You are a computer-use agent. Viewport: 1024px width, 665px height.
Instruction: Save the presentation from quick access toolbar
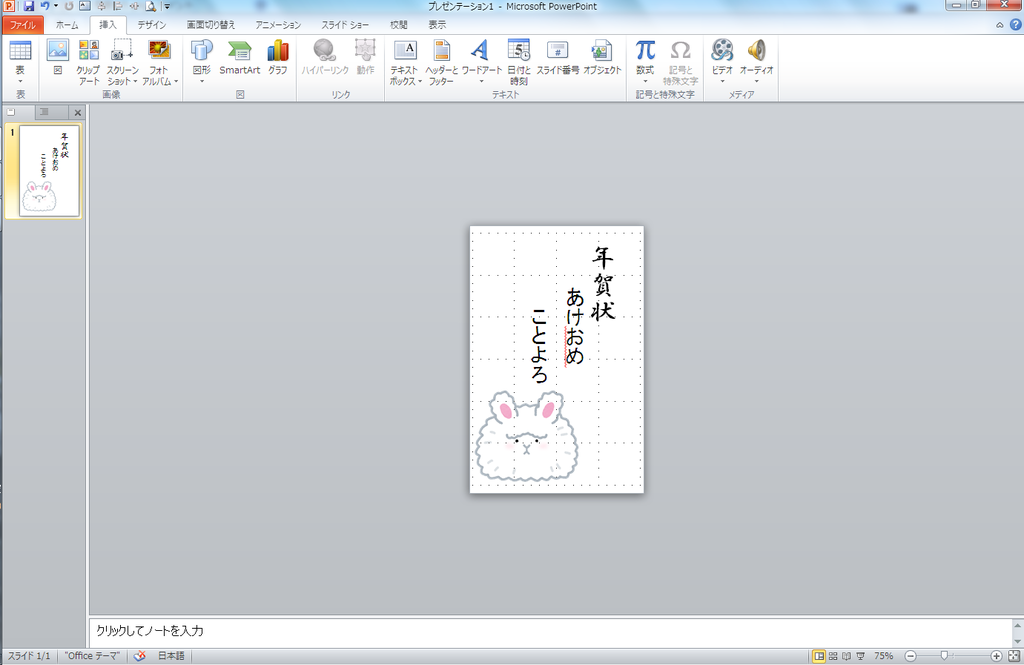tap(29, 6)
